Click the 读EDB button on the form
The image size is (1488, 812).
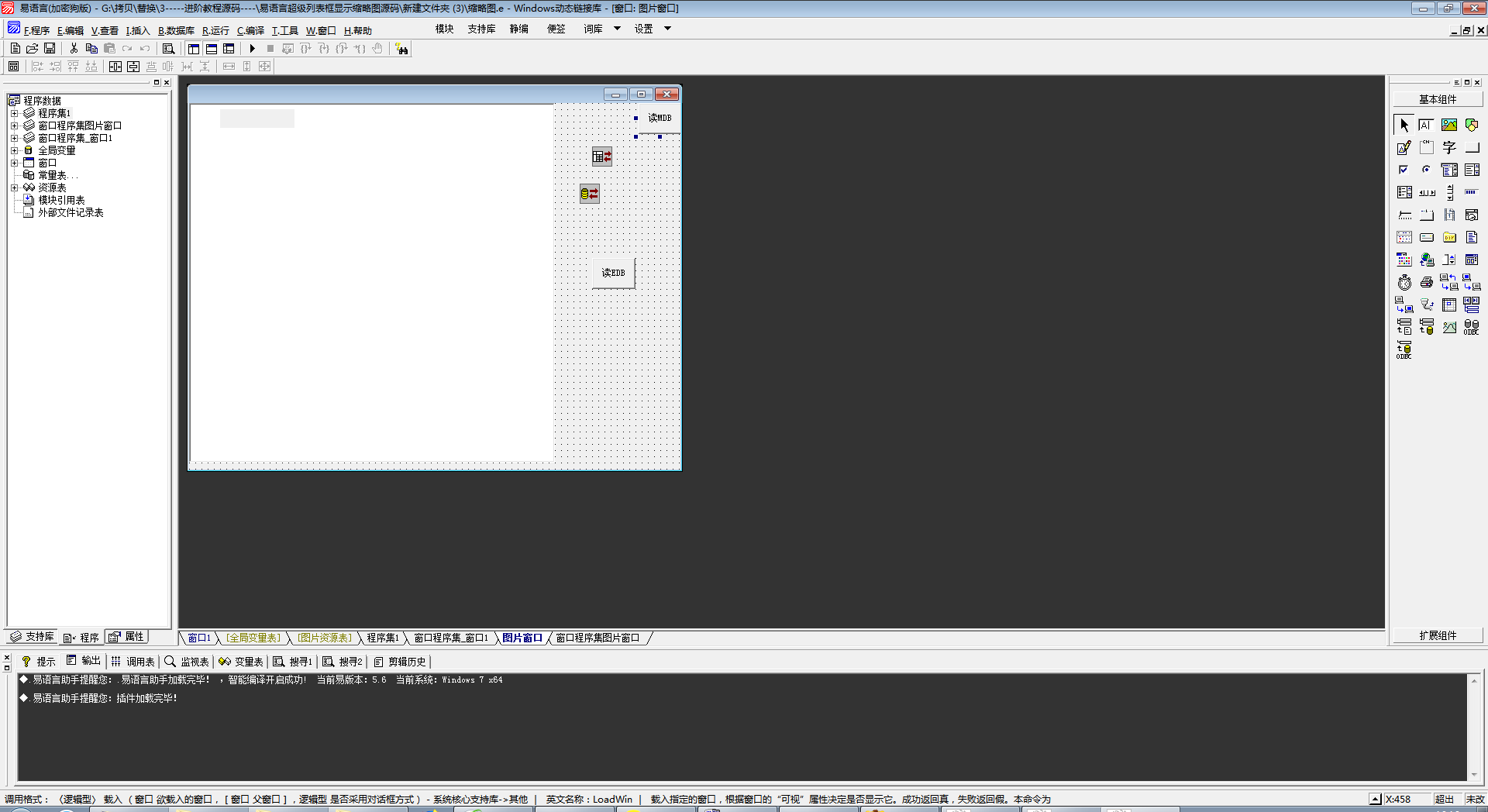[613, 273]
